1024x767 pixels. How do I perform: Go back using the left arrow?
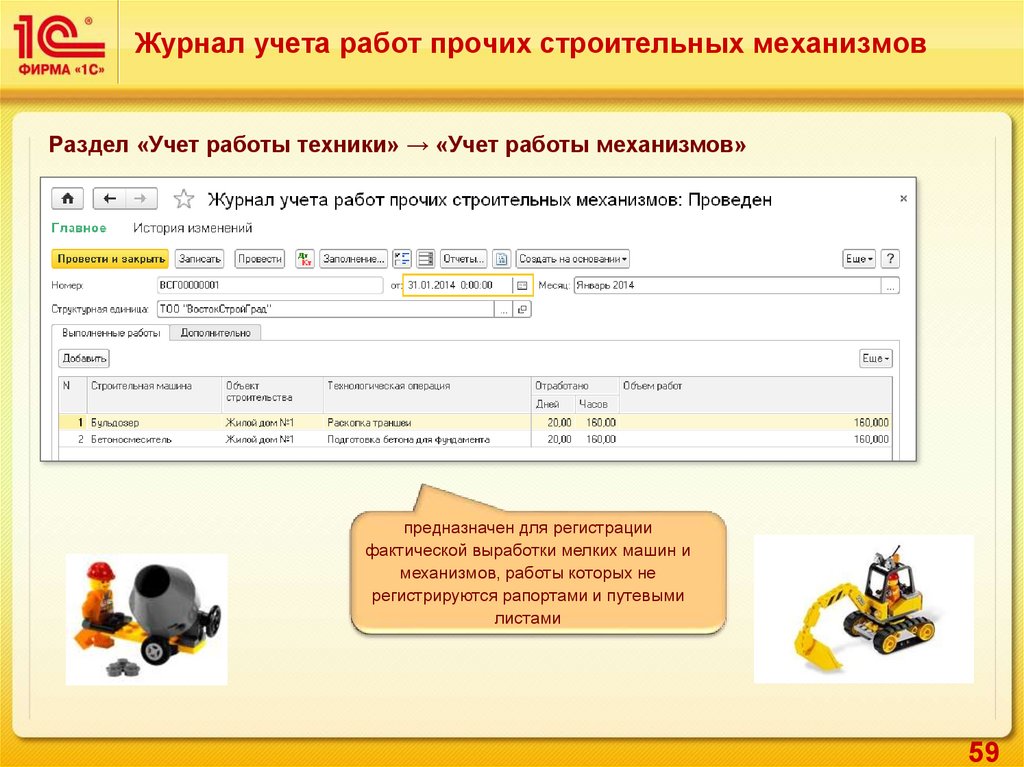coord(110,199)
